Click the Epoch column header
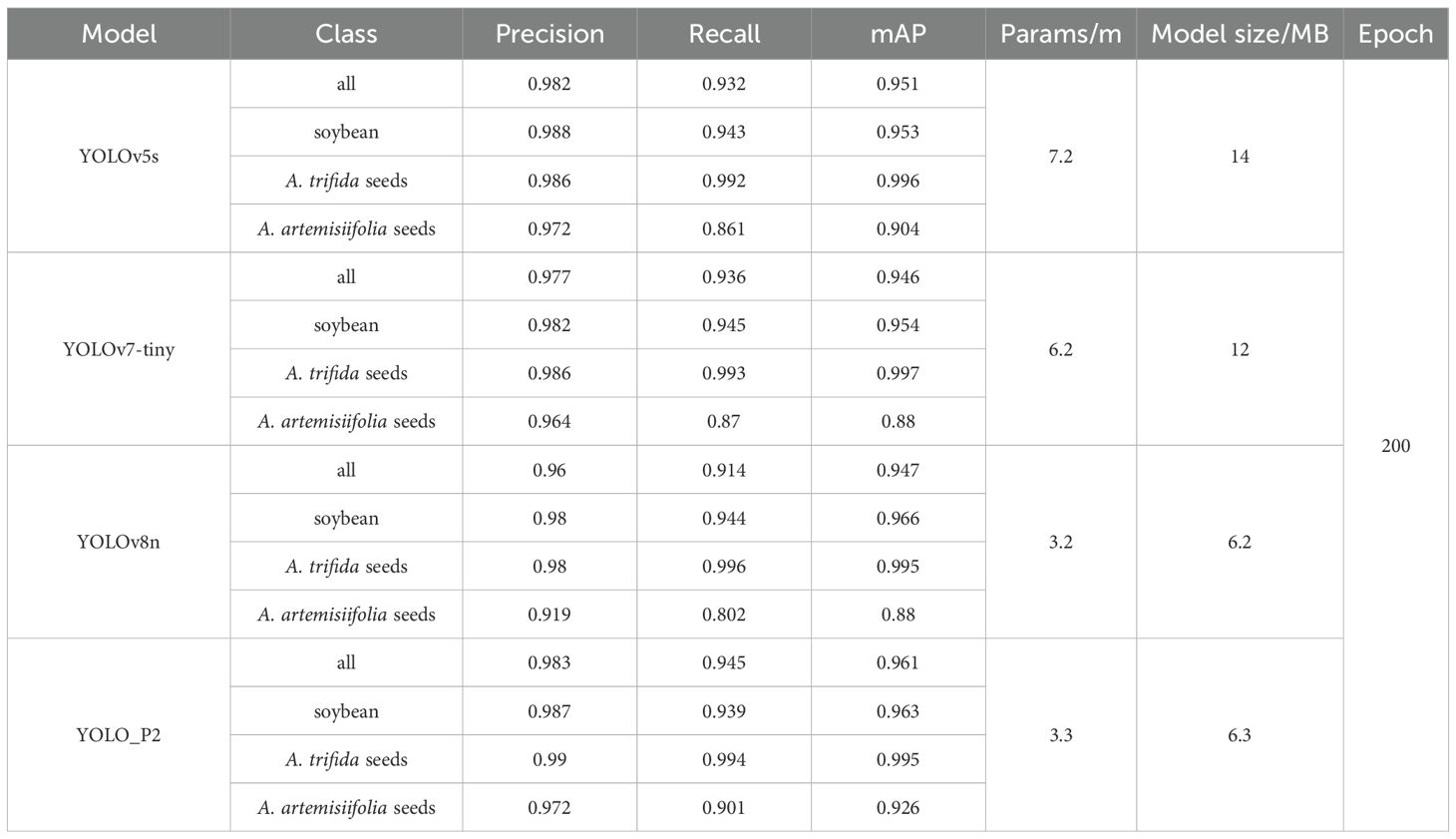Viewport: 1456px width, 839px height. point(1395,34)
